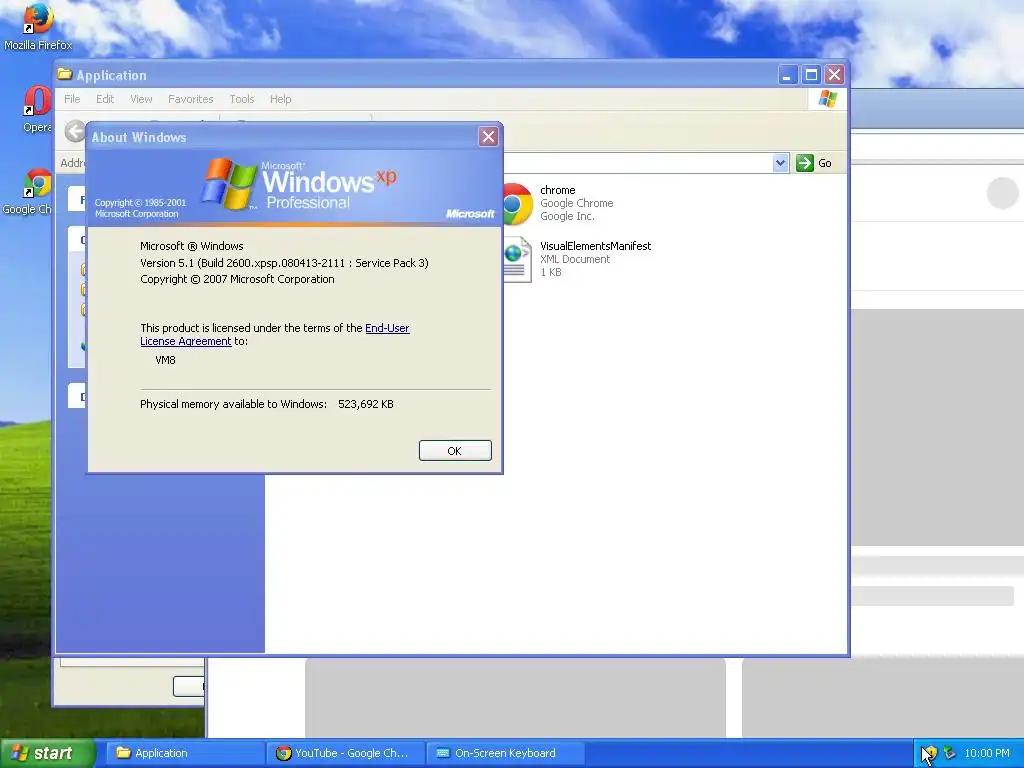The width and height of the screenshot is (1024, 768).
Task: Click OK in About Windows dialog
Action: coord(455,451)
